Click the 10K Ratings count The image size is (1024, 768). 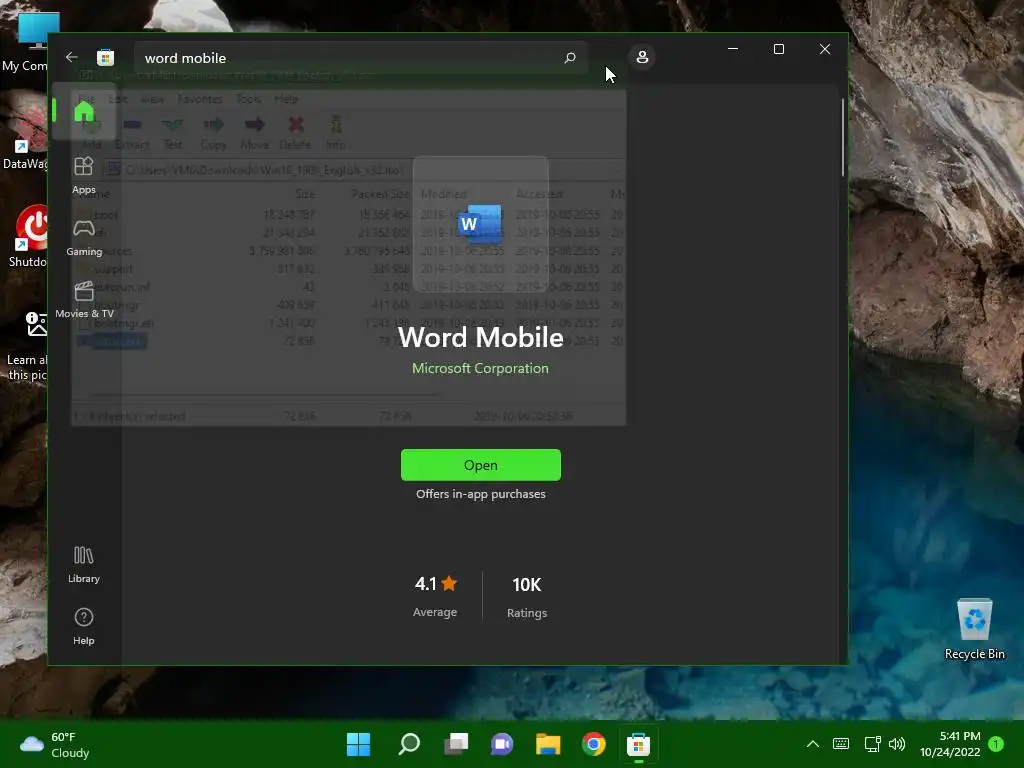point(526,596)
